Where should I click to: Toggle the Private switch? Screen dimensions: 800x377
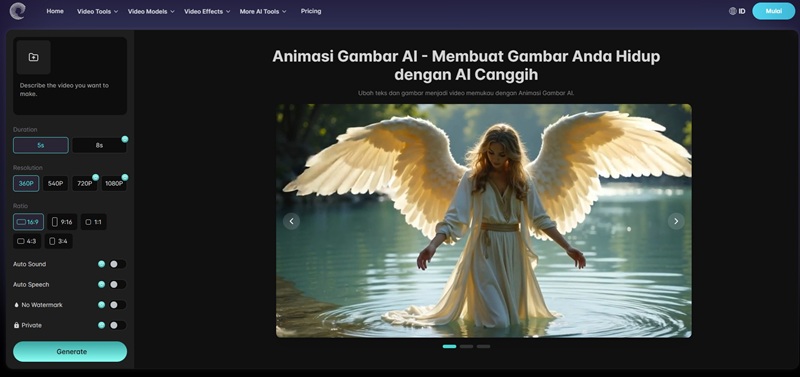(117, 325)
